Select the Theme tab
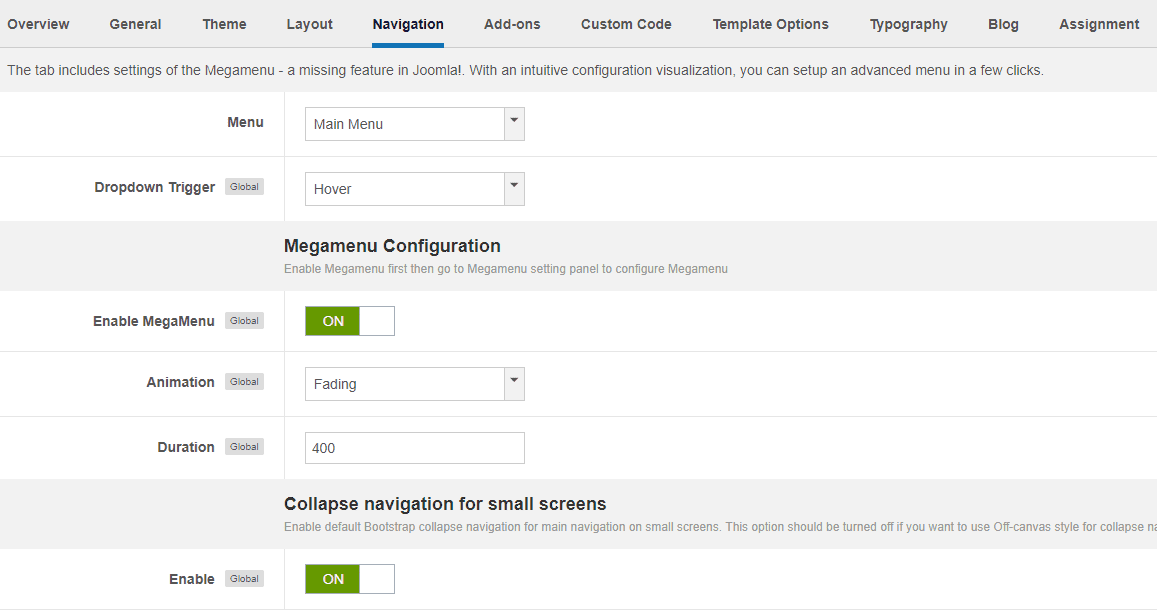 coord(224,24)
